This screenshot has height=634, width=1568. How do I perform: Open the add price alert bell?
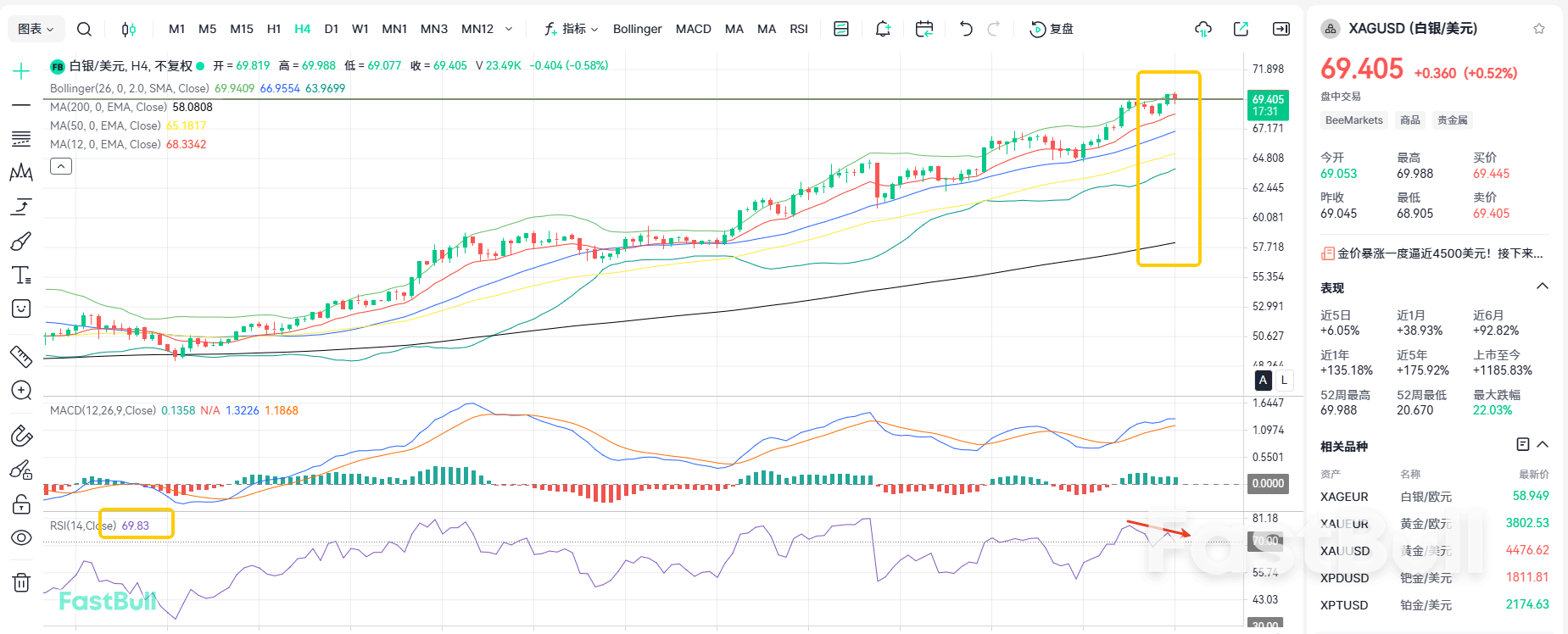[x=883, y=29]
